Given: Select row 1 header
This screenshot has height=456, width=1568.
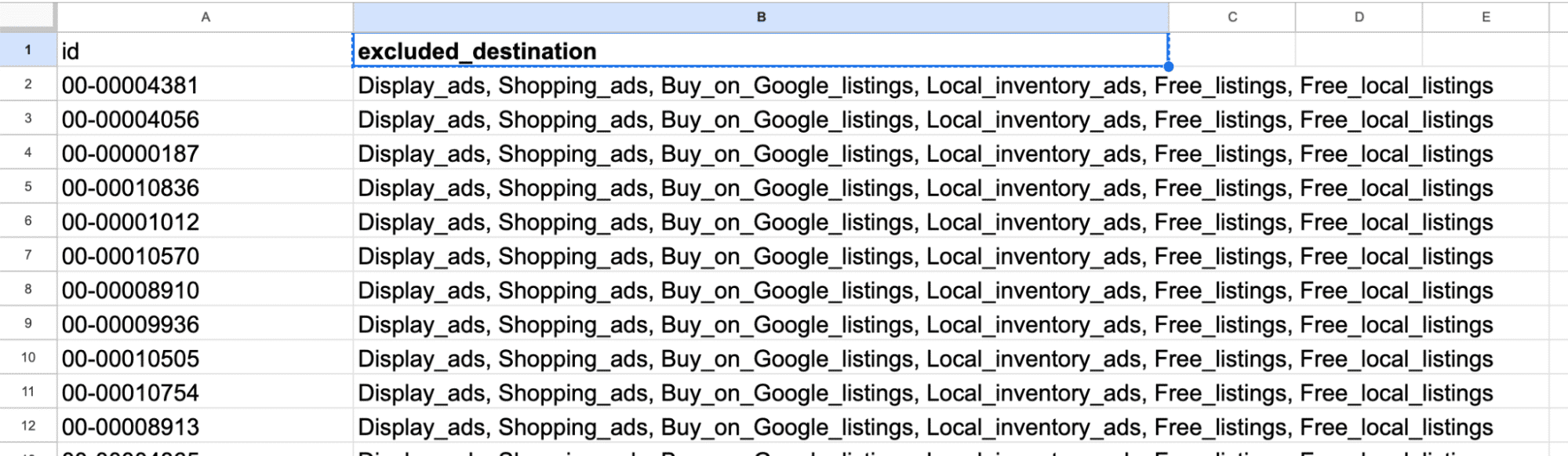Looking at the screenshot, I should pyautogui.click(x=28, y=50).
